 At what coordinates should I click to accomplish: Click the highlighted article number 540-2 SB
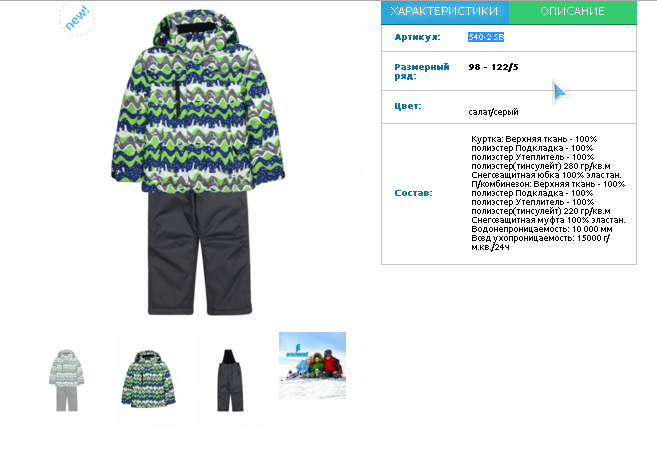point(486,37)
